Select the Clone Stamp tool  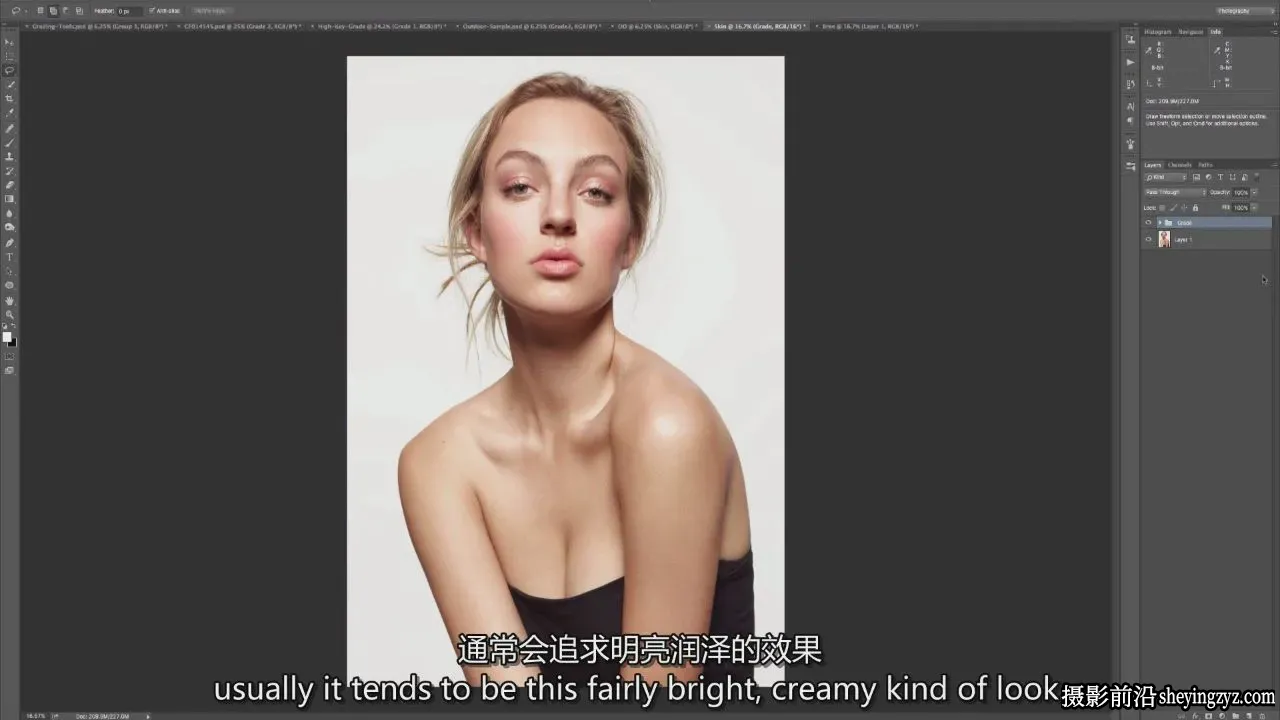[x=10, y=156]
